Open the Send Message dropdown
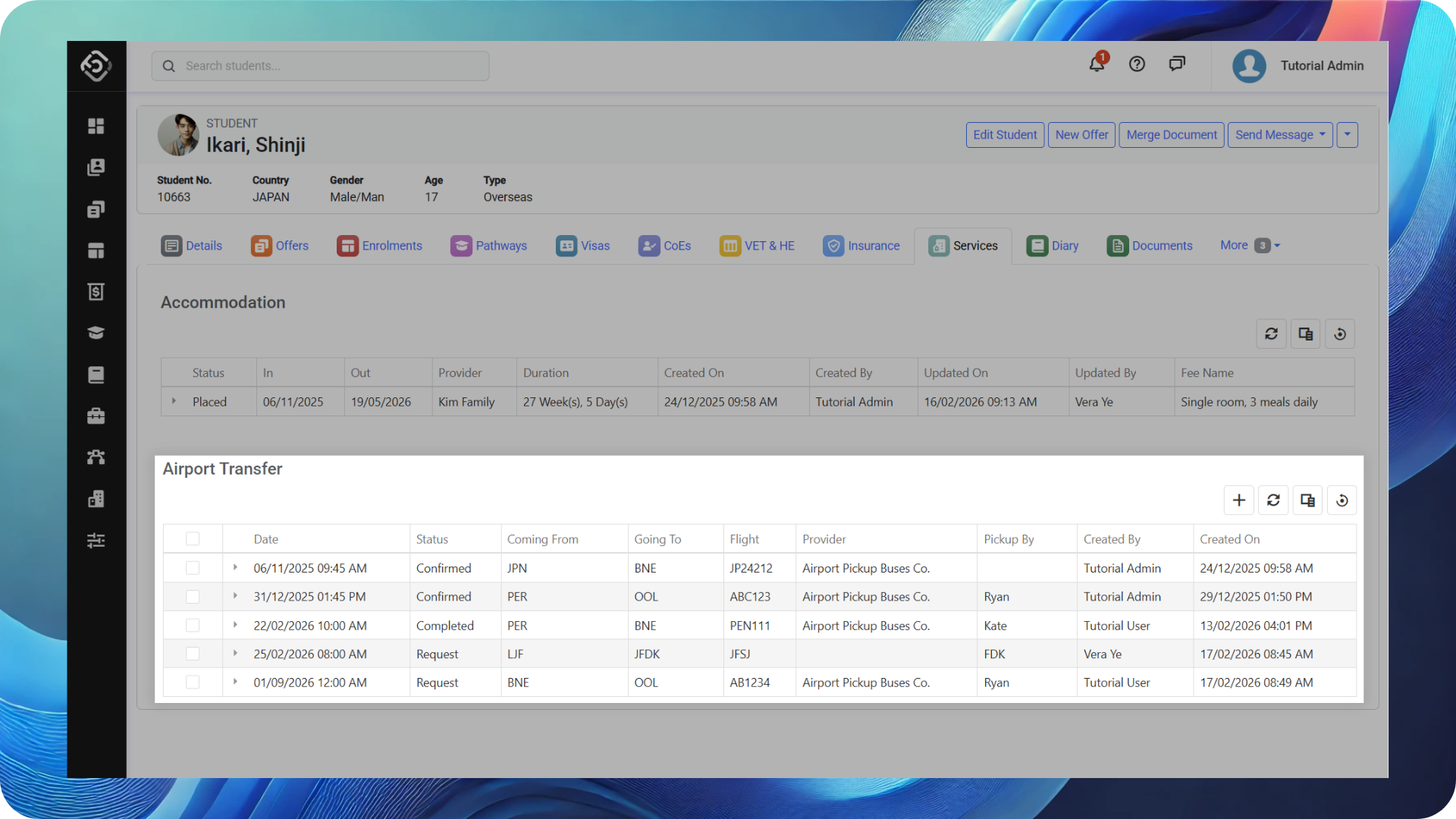Image resolution: width=1456 pixels, height=819 pixels. (1280, 135)
